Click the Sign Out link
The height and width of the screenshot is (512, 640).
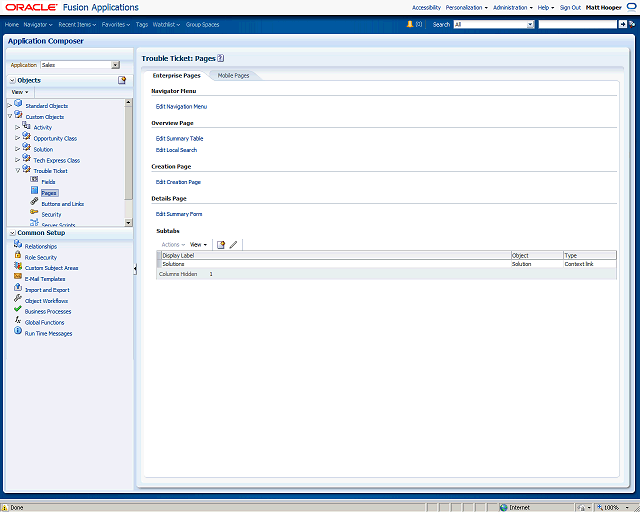pos(570,7)
